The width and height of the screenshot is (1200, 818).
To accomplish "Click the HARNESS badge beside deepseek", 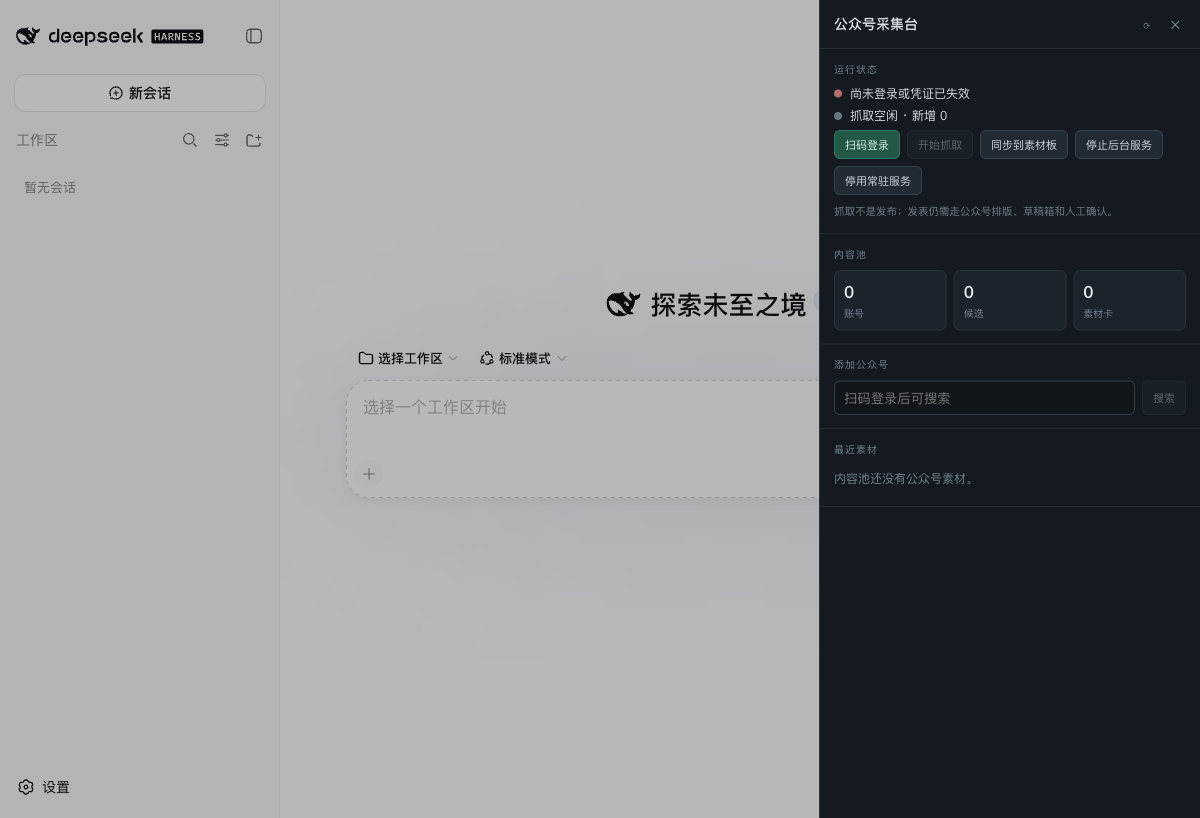I will pyautogui.click(x=177, y=36).
